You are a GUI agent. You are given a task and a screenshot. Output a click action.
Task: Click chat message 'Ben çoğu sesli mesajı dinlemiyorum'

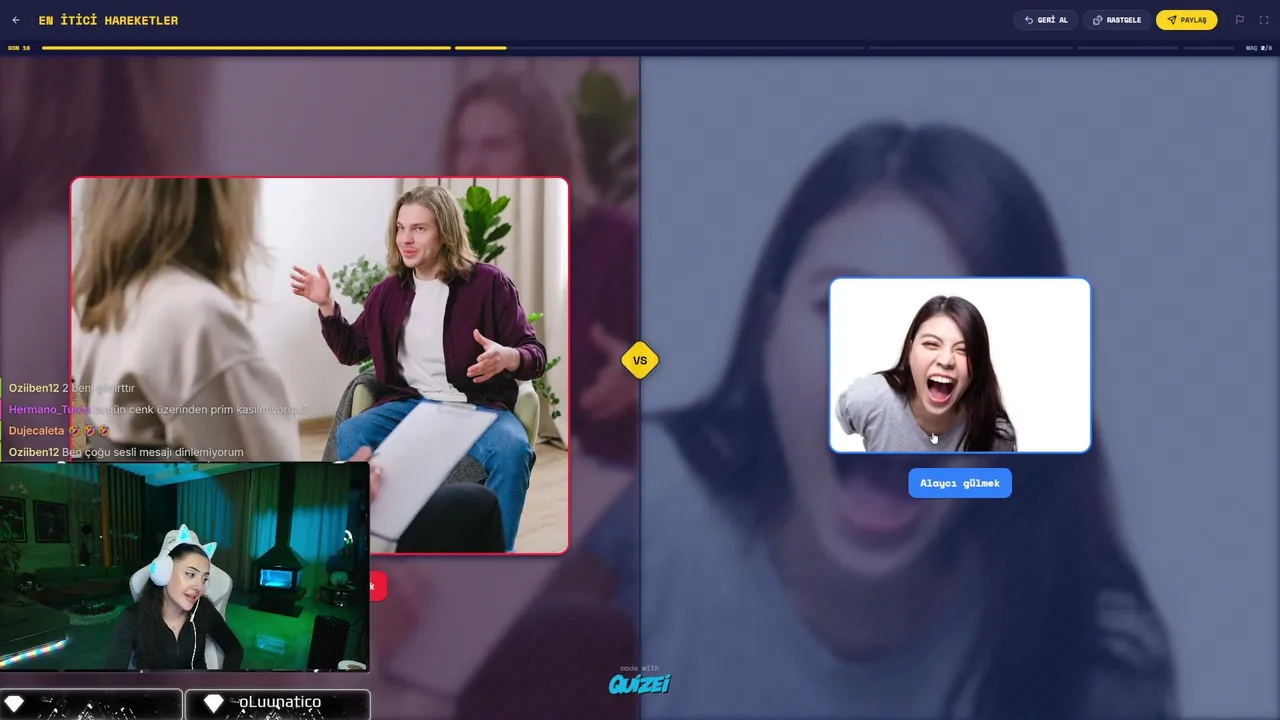click(153, 452)
